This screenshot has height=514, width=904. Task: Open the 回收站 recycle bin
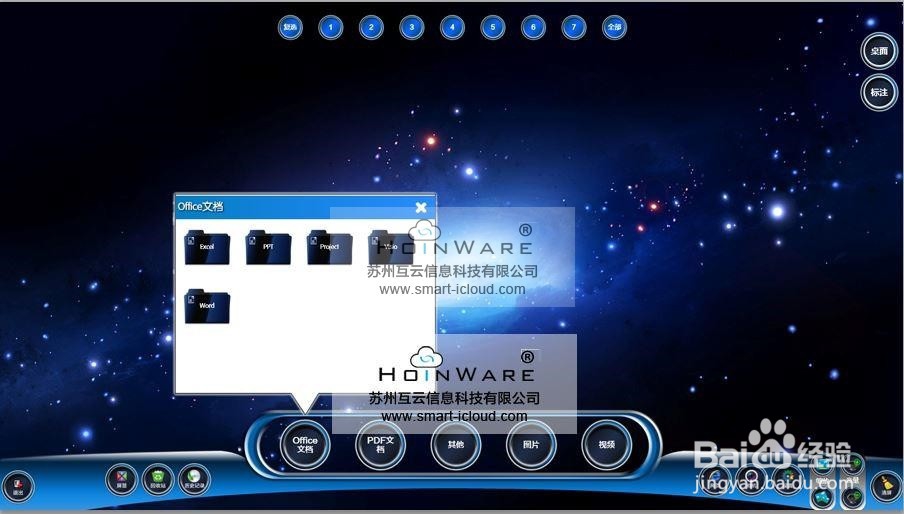point(158,479)
